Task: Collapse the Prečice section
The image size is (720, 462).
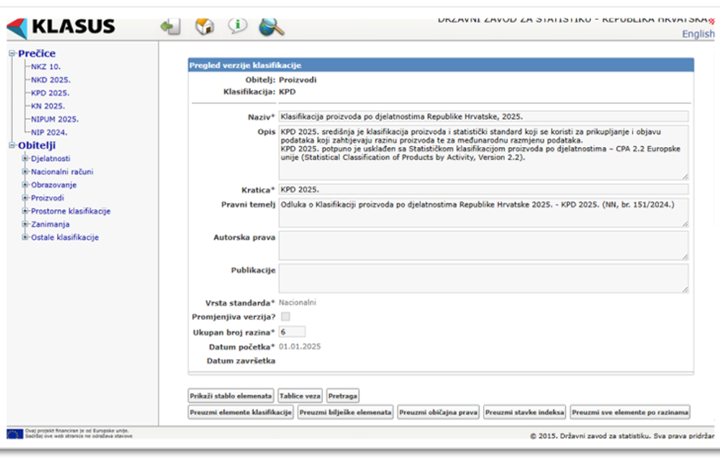Action: tap(12, 54)
